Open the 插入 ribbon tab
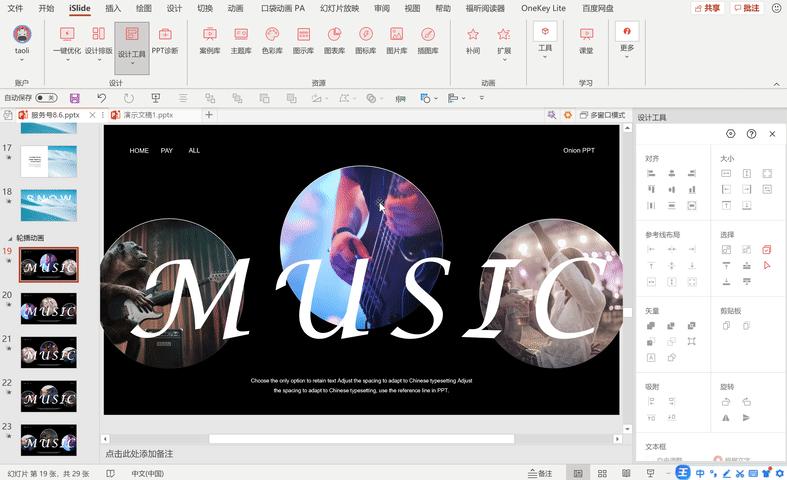 pyautogui.click(x=113, y=8)
